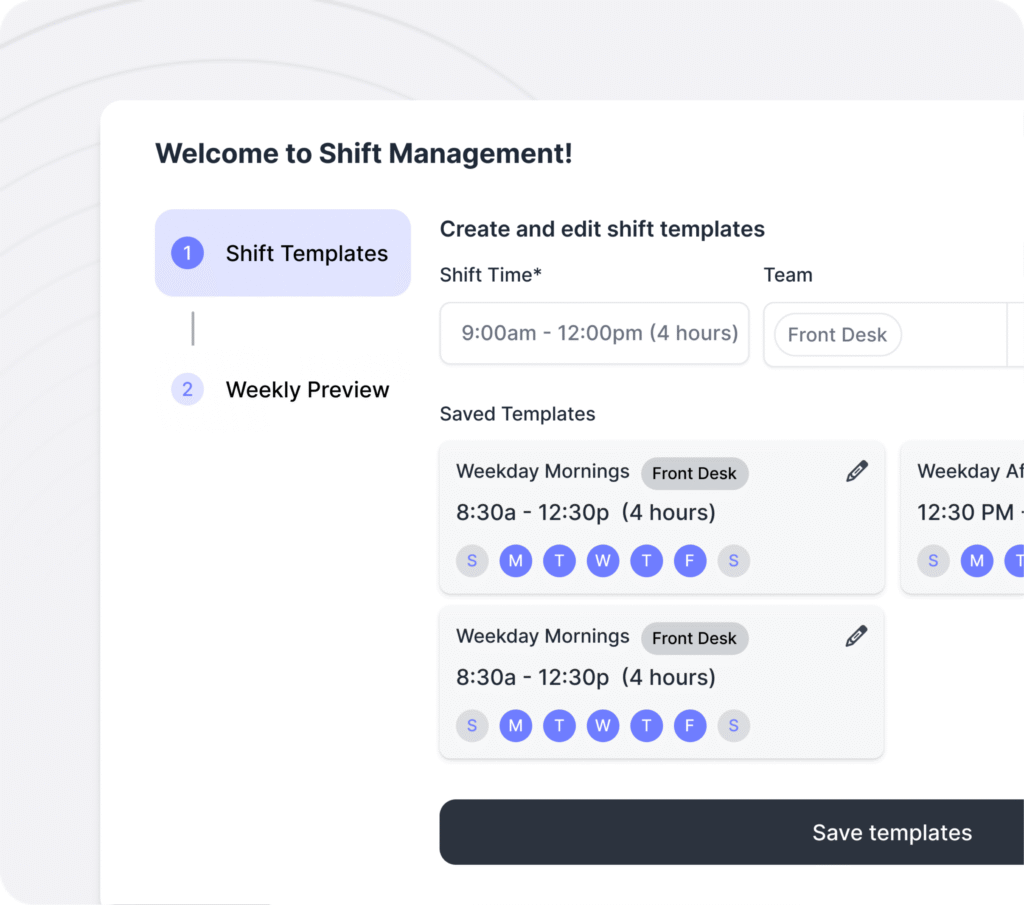Viewport: 1024px width, 905px height.
Task: Toggle Sunday on the Weekday Afternoons card
Action: click(x=933, y=561)
